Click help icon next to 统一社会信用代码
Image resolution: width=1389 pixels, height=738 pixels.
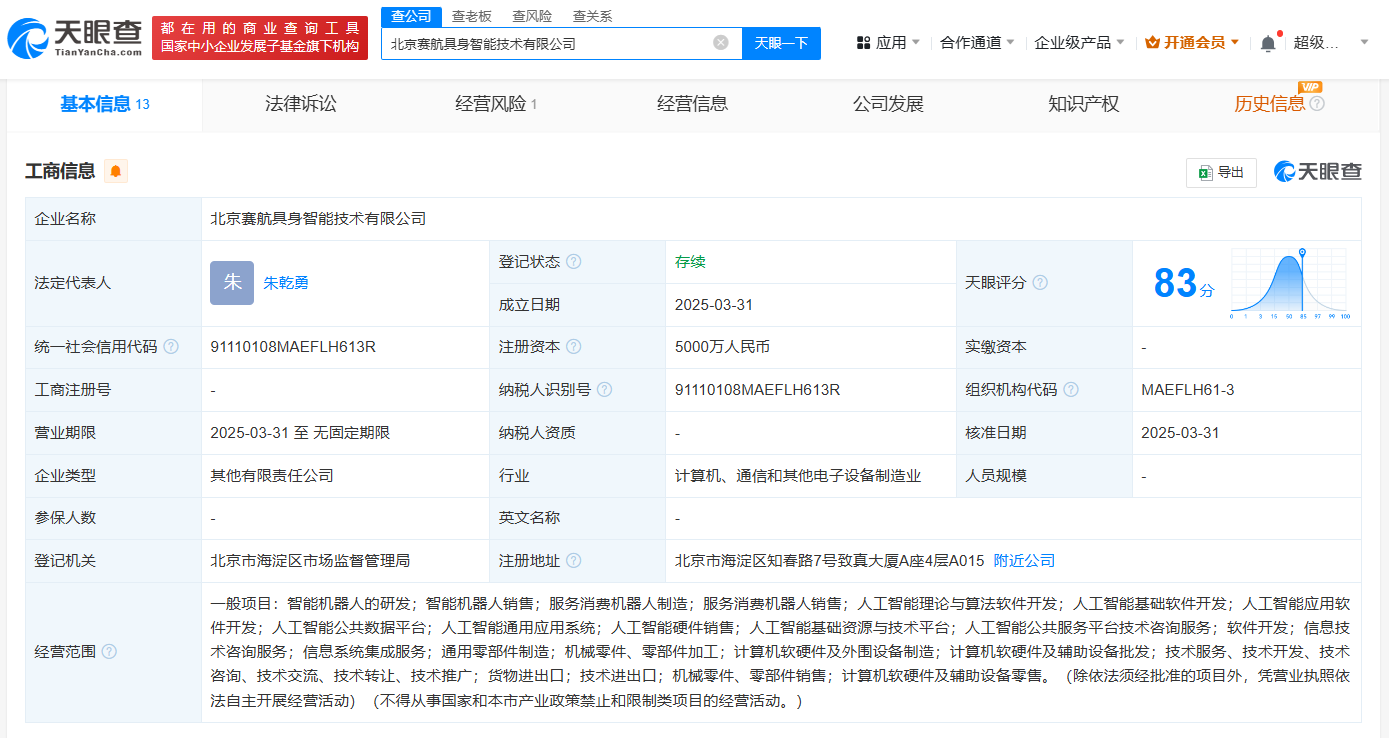tap(171, 347)
